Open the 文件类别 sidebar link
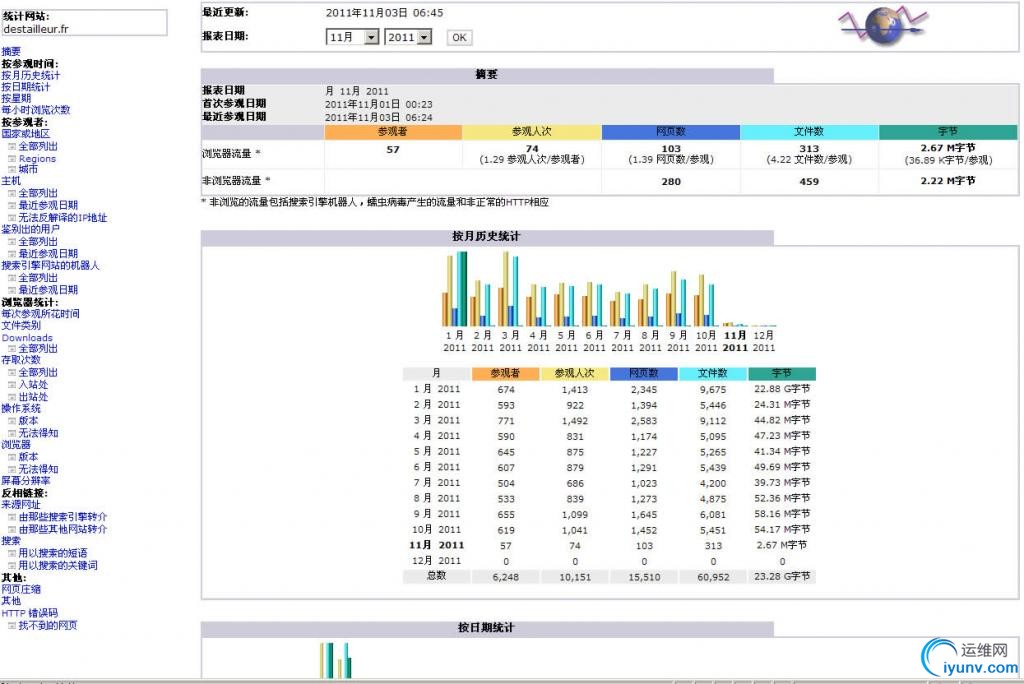Viewport: 1024px width, 684px height. click(x=21, y=325)
